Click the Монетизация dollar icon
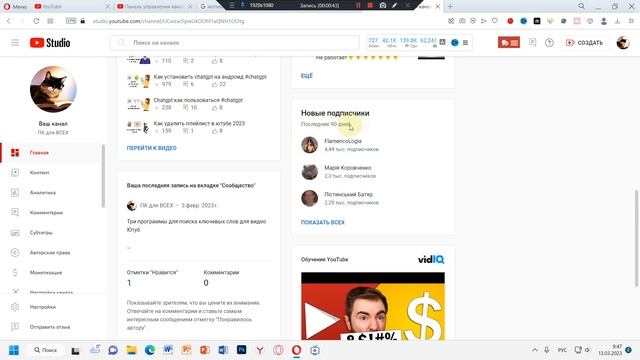640x360 pixels. [15, 273]
